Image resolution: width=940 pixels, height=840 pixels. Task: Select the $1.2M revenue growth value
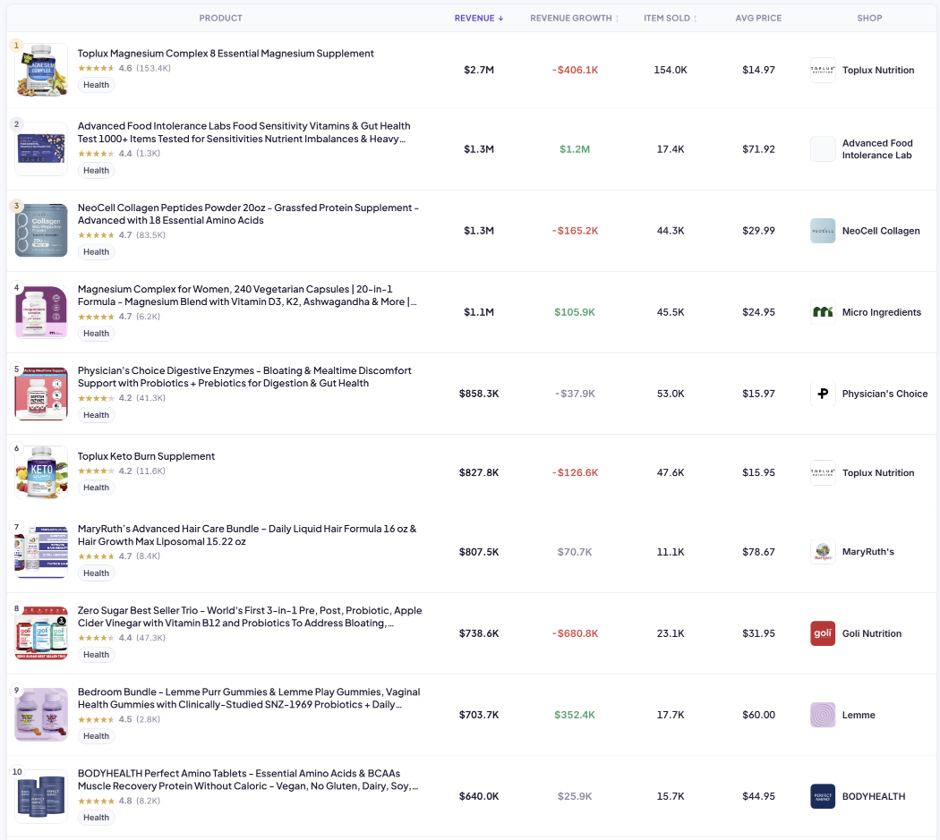[x=575, y=149]
